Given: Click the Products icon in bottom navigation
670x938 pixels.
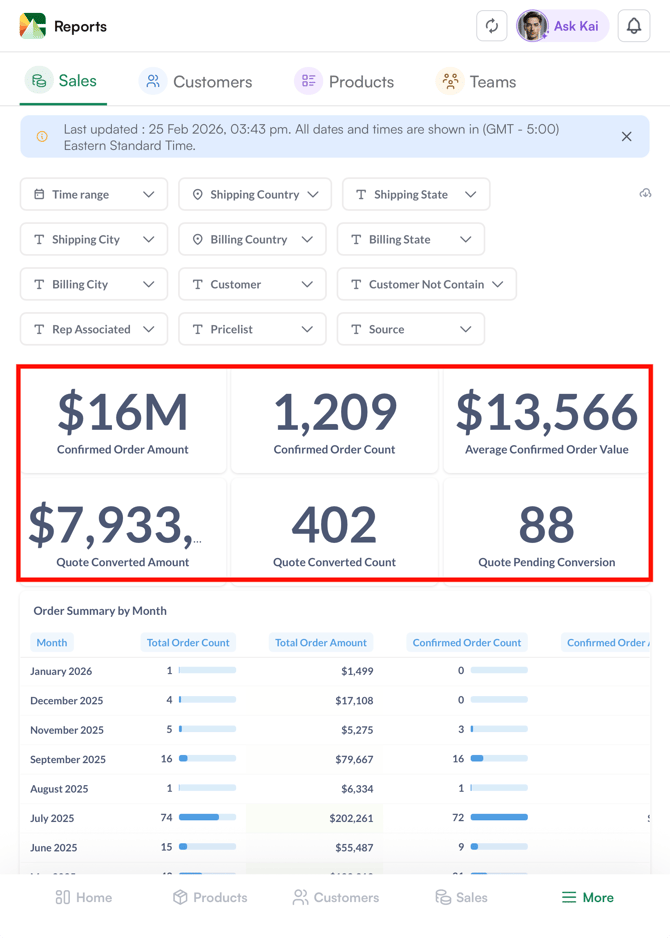Looking at the screenshot, I should click(x=182, y=897).
